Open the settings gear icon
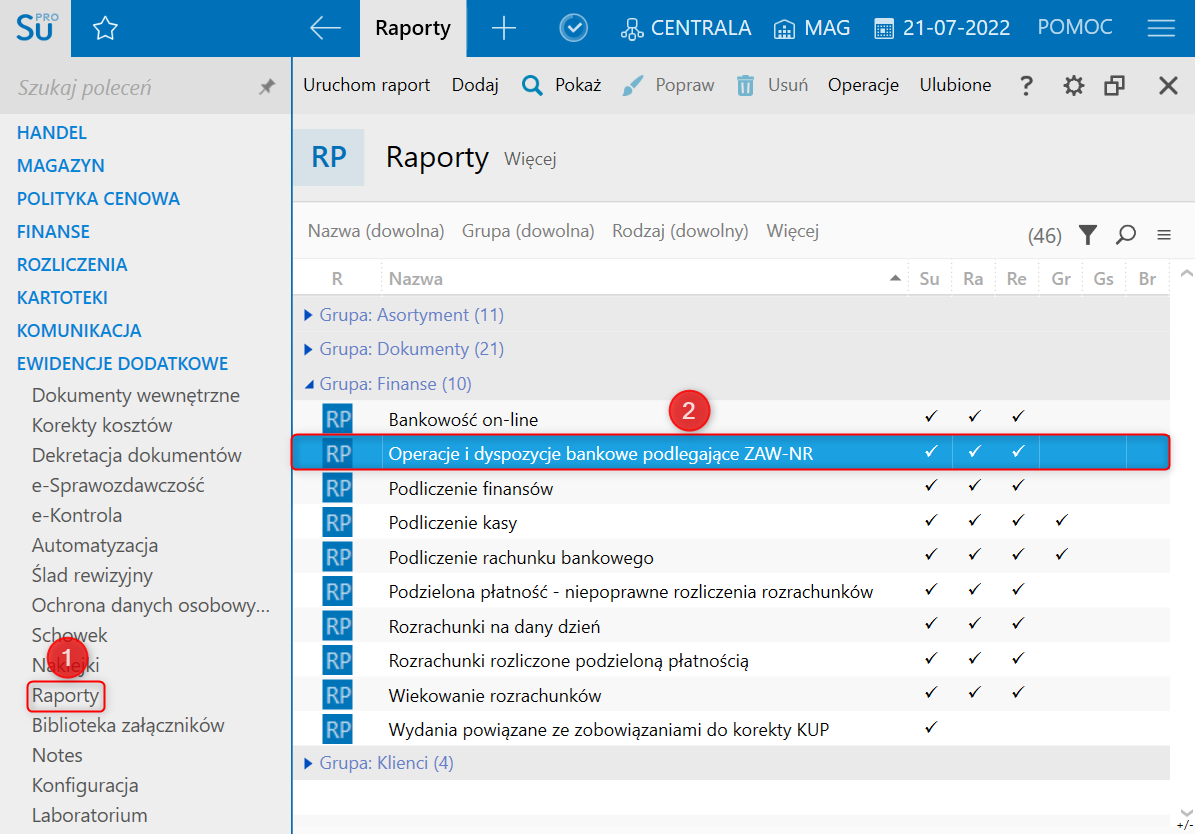Screen dimensions: 1195x834 (1073, 86)
